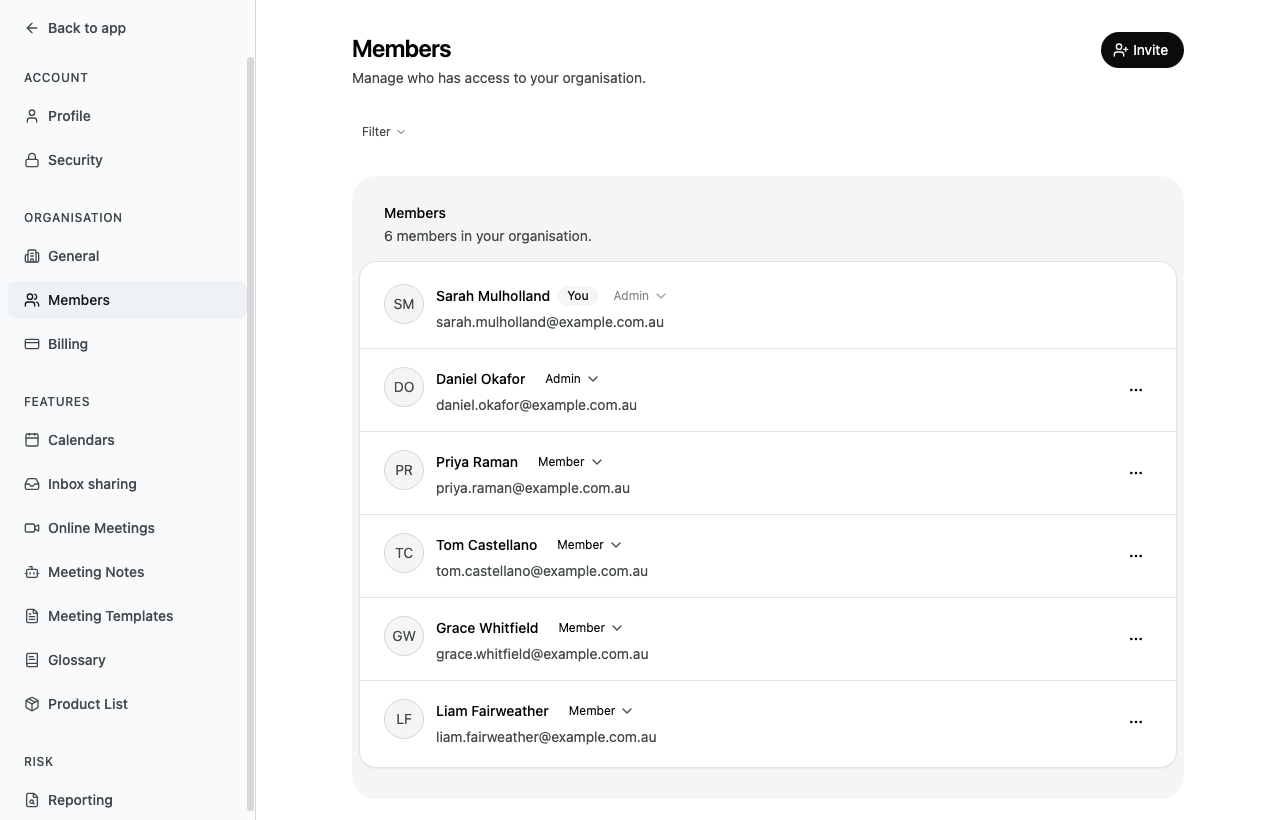Click the DO avatar for Daniel Okafor

(404, 387)
